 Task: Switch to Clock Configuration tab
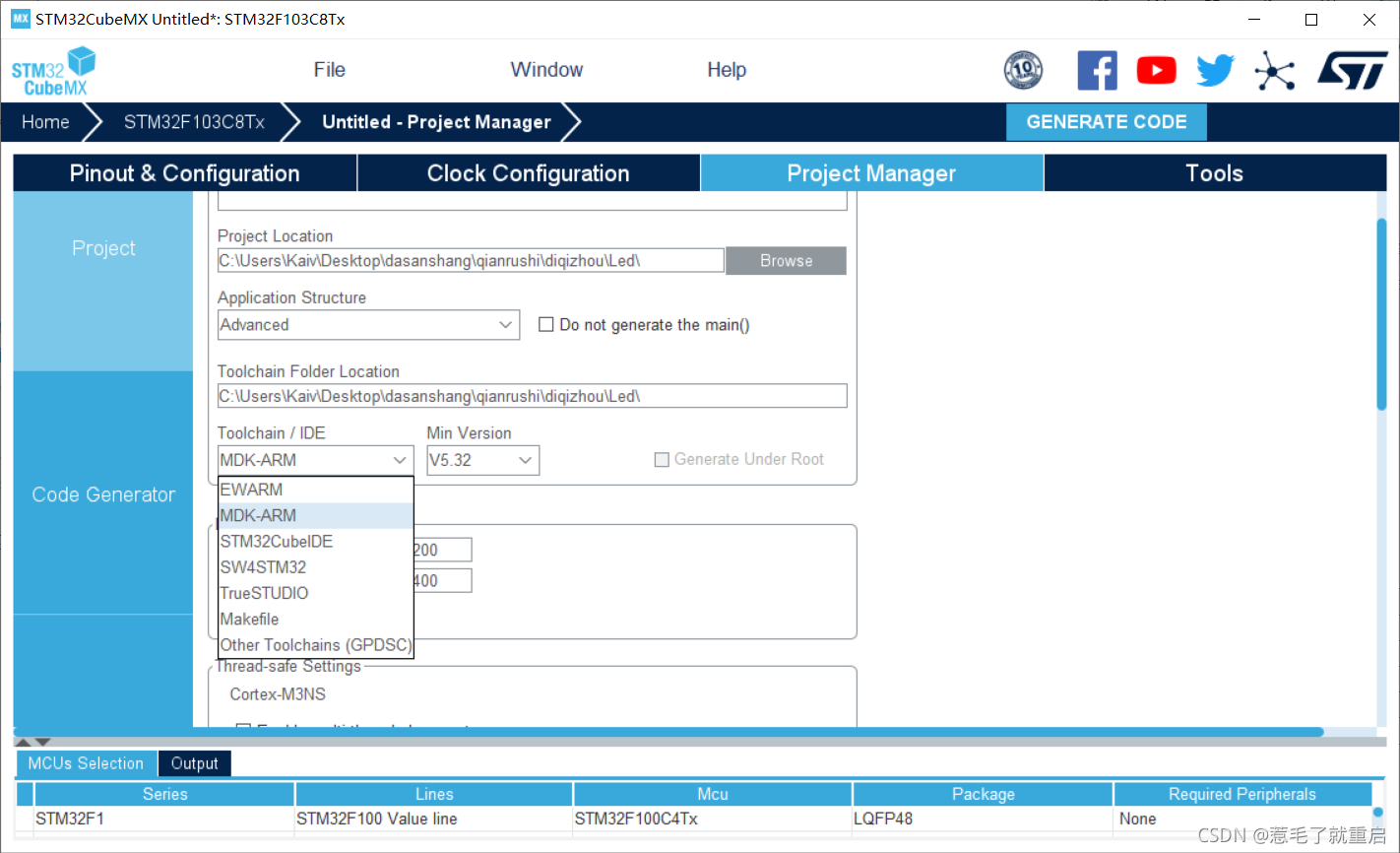pos(529,173)
